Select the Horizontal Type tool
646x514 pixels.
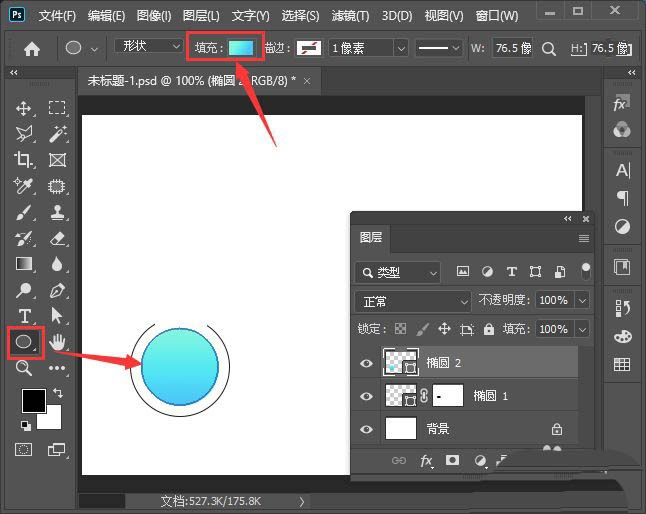click(24, 316)
